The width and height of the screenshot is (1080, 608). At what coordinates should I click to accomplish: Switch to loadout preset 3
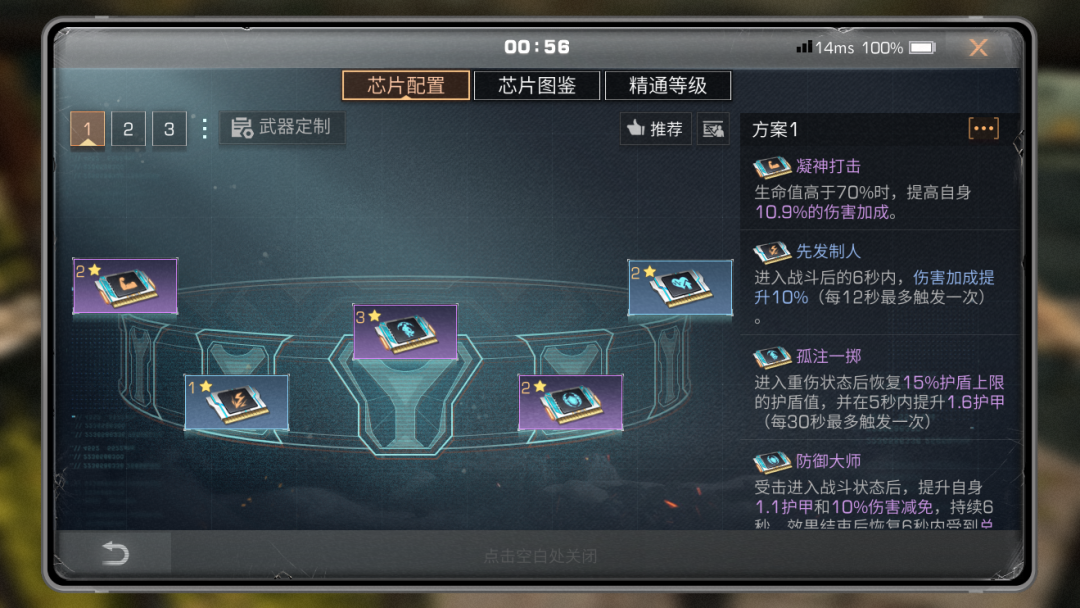(x=169, y=129)
